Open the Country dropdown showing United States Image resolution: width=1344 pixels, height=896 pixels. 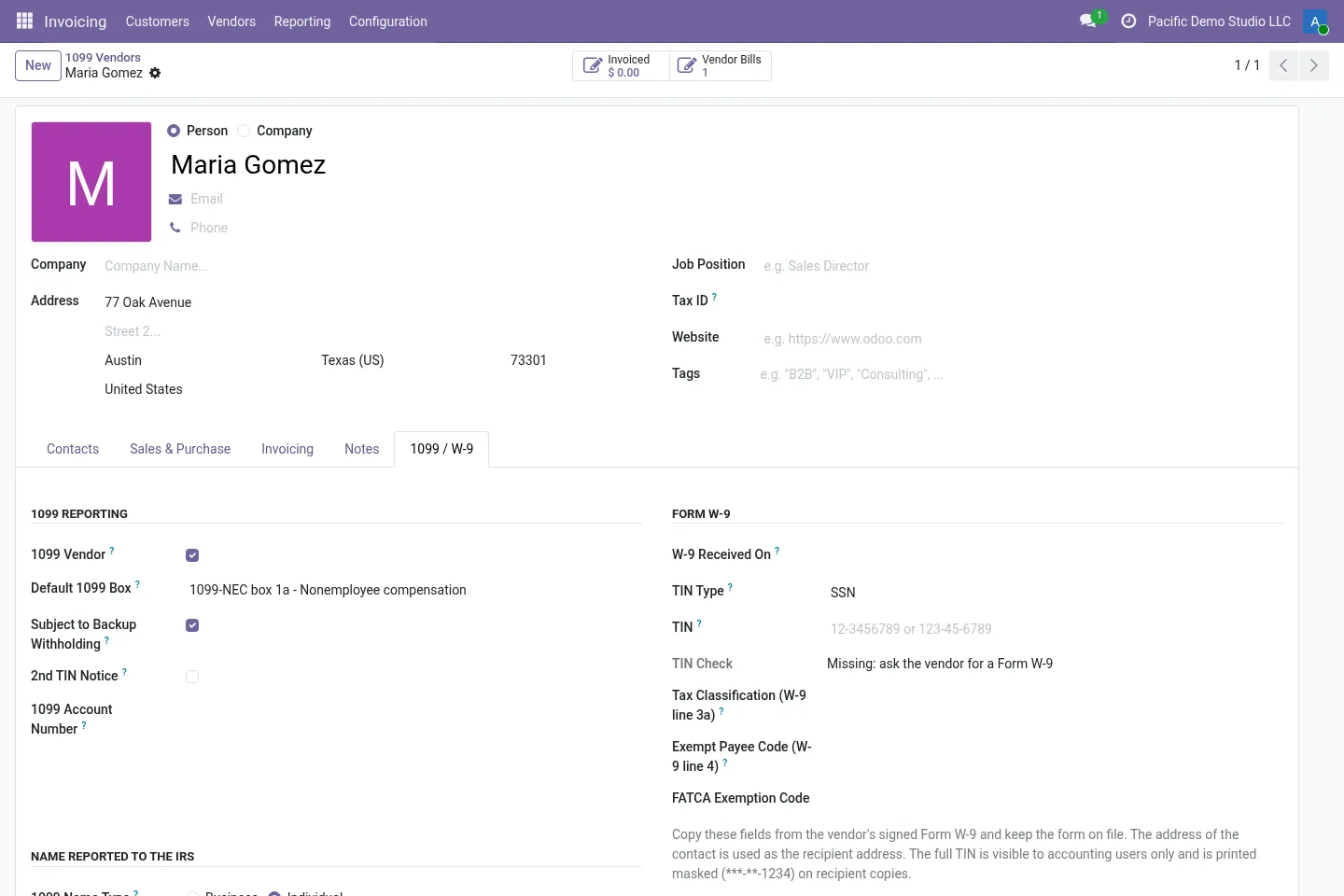coord(371,389)
